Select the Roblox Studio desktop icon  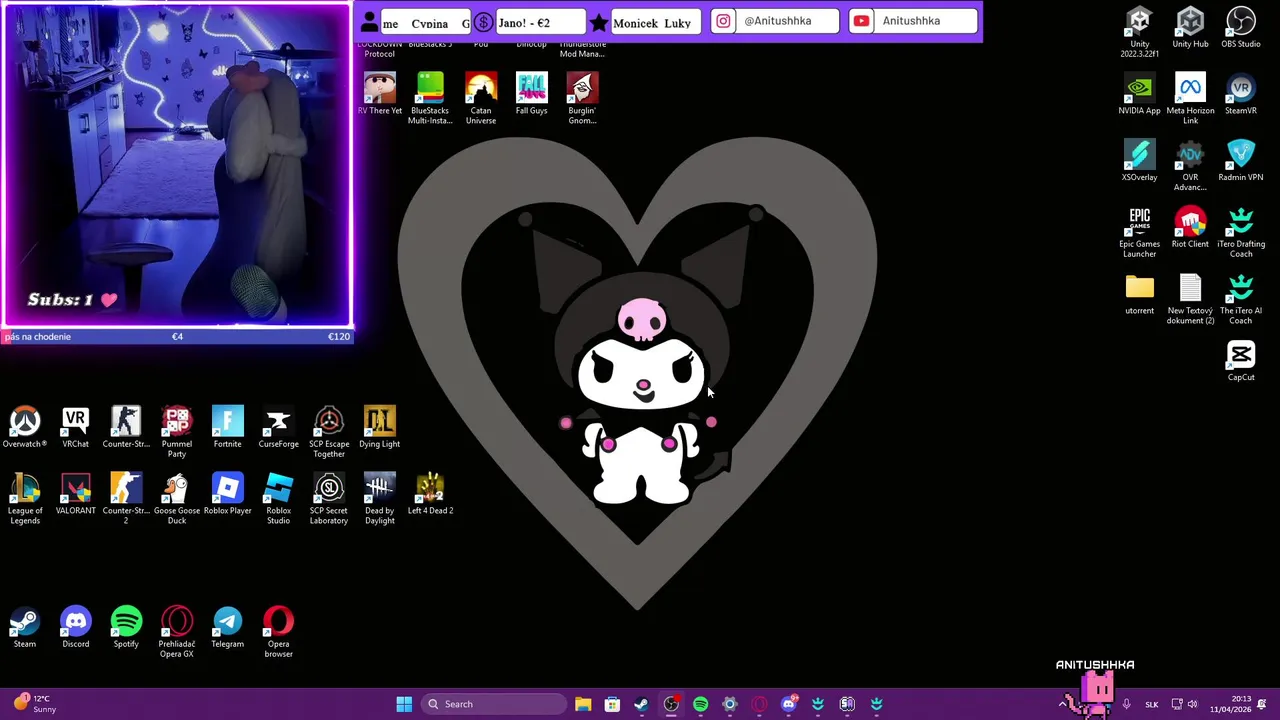click(x=278, y=499)
